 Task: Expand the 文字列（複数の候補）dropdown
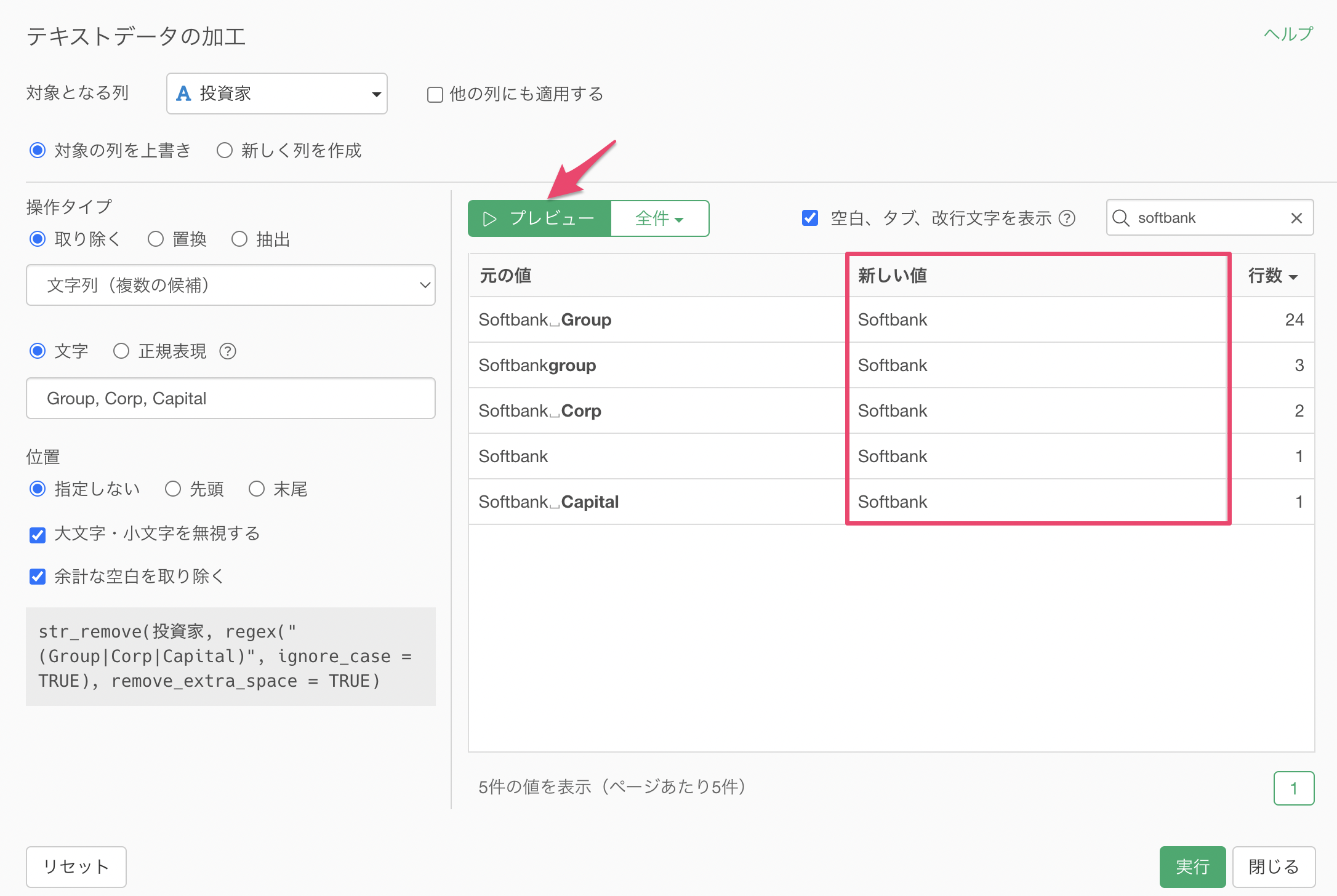(x=231, y=285)
